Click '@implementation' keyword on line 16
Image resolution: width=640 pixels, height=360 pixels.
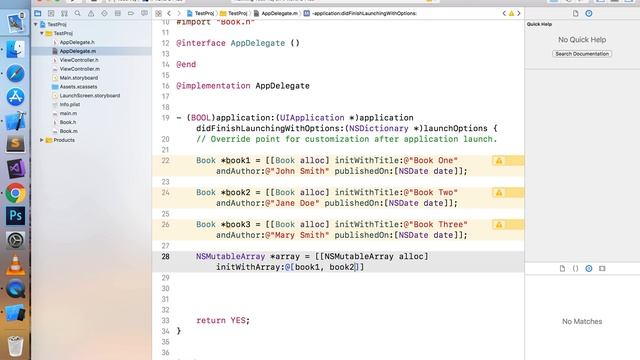coord(213,86)
